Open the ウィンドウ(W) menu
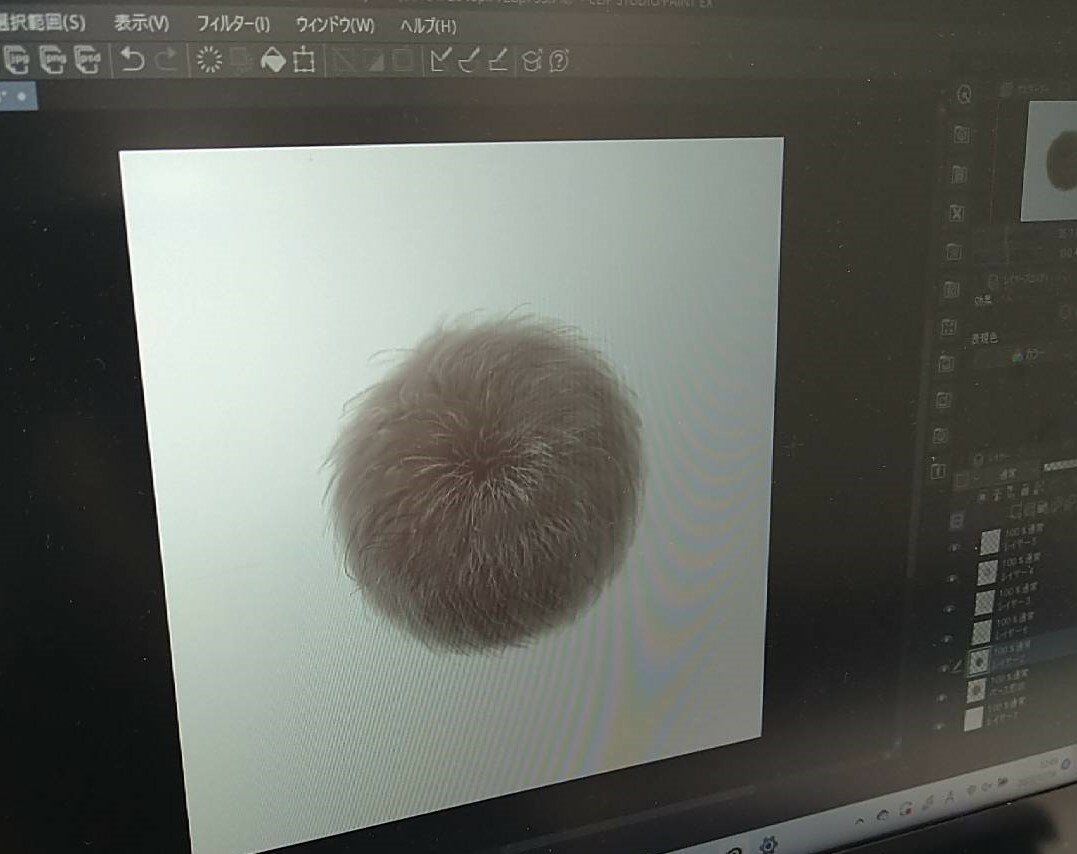Image resolution: width=1077 pixels, height=854 pixels. point(335,26)
